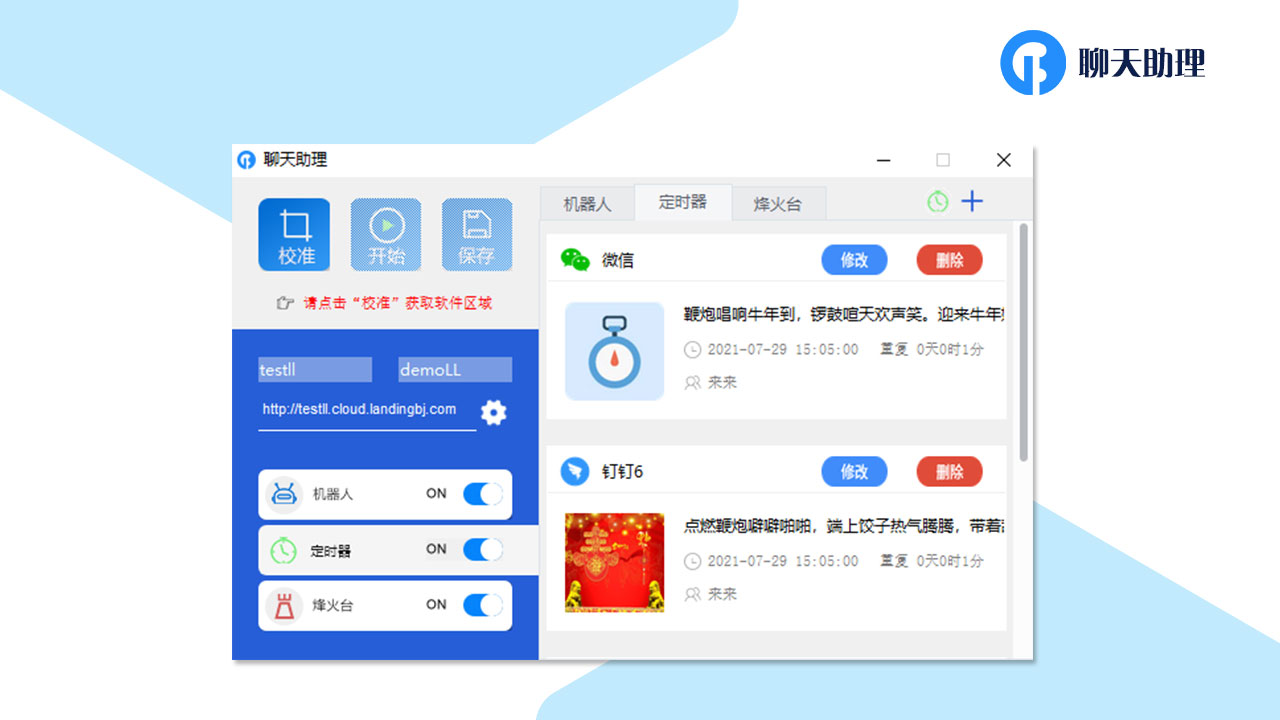Click 删除 on the 钉钉6 timer
Screen dimensions: 1280x720
click(949, 471)
